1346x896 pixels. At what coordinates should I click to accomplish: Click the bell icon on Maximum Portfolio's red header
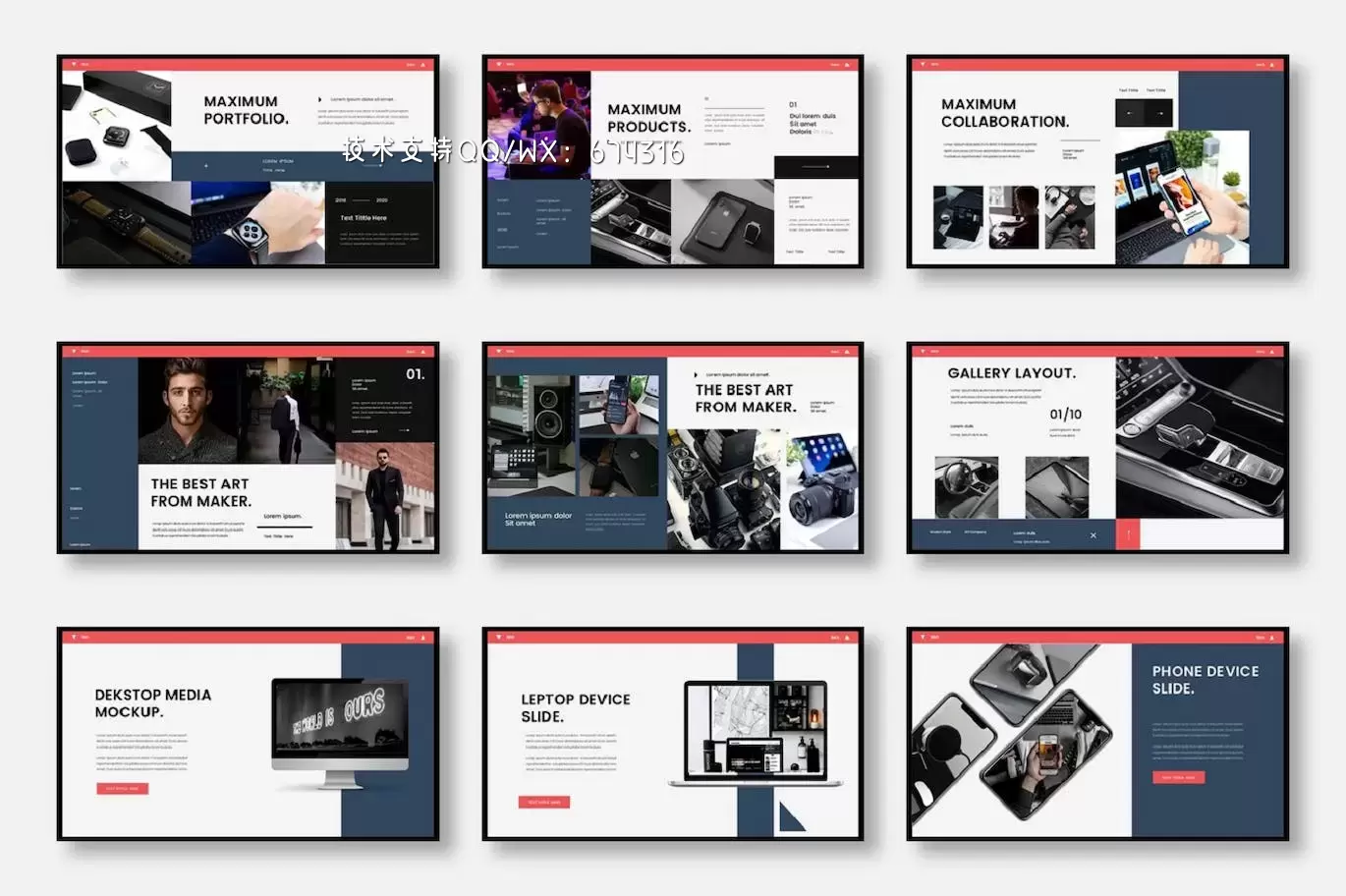[422, 63]
